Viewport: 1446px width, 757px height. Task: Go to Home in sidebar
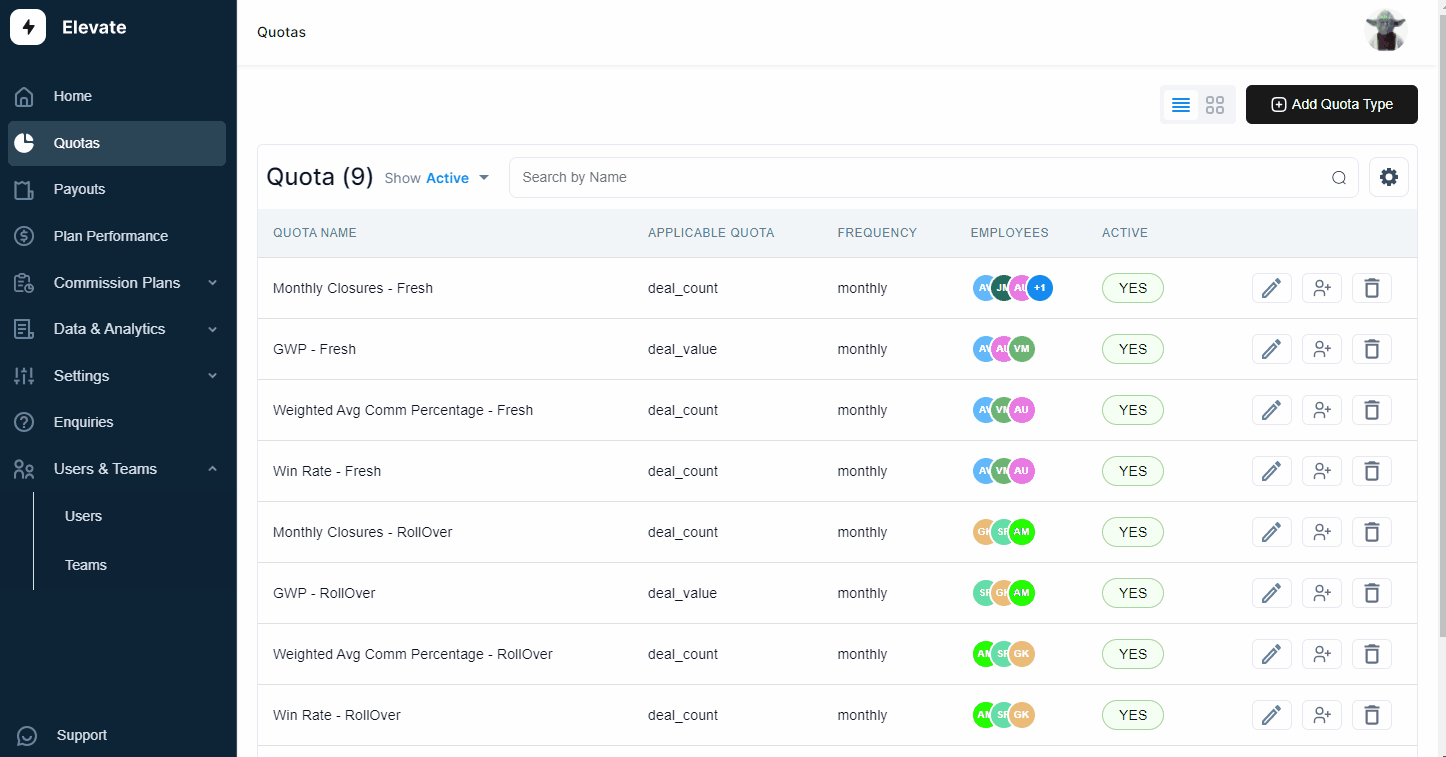[x=117, y=96]
